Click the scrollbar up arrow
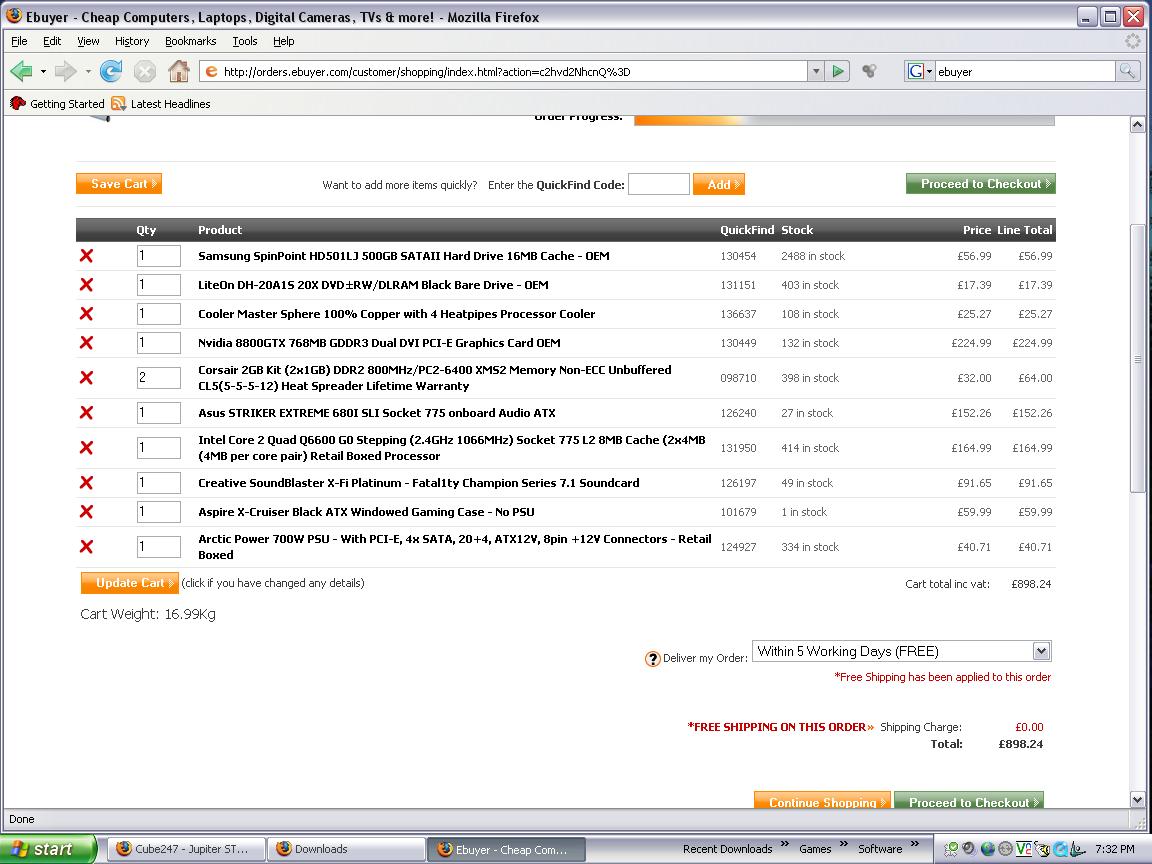The width and height of the screenshot is (1152, 864). [1137, 125]
